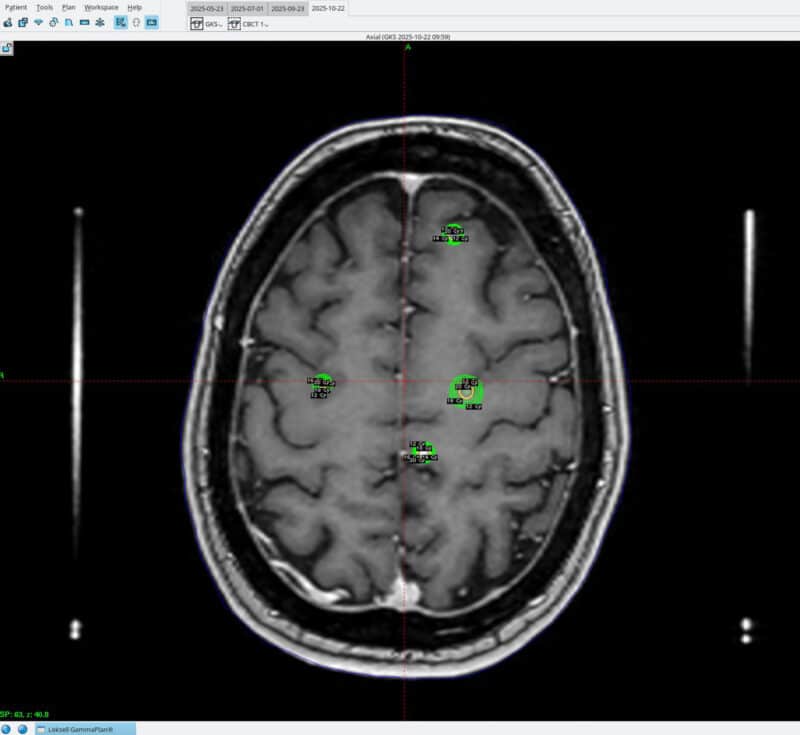
Task: Open the Workspace menu
Action: click(101, 7)
